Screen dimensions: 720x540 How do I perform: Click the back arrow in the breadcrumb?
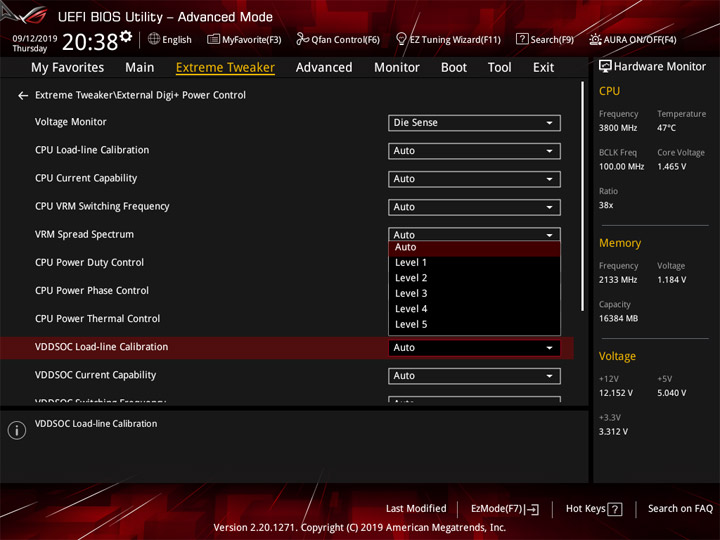point(22,96)
